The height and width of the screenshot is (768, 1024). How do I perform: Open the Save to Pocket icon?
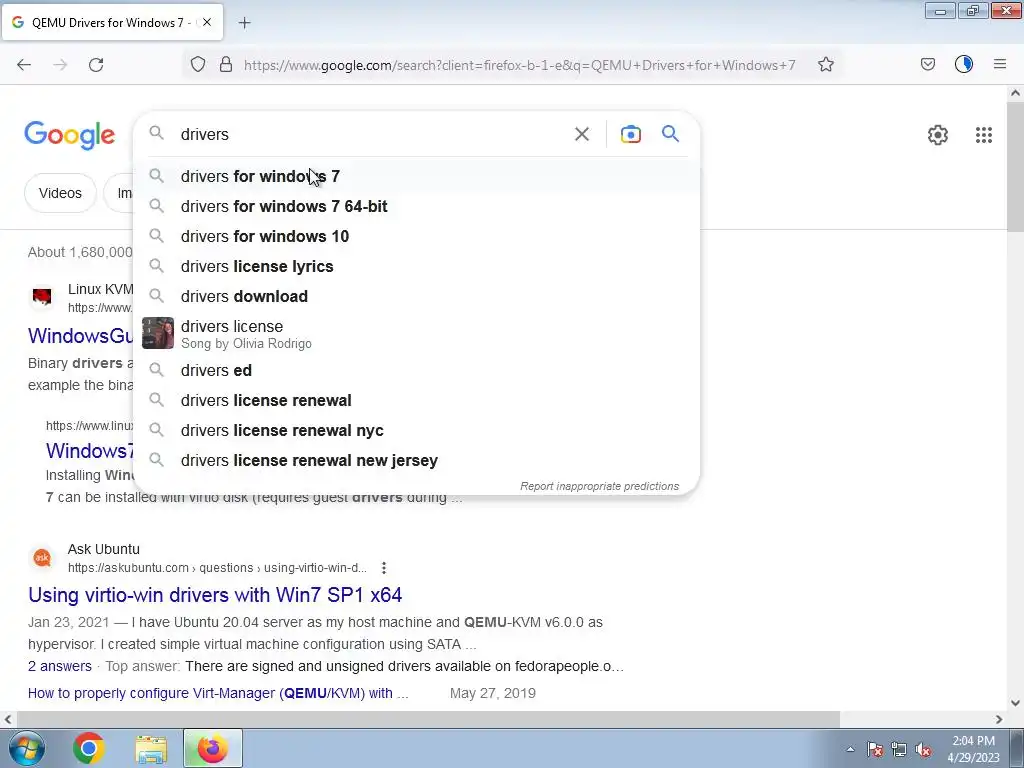pyautogui.click(x=928, y=65)
